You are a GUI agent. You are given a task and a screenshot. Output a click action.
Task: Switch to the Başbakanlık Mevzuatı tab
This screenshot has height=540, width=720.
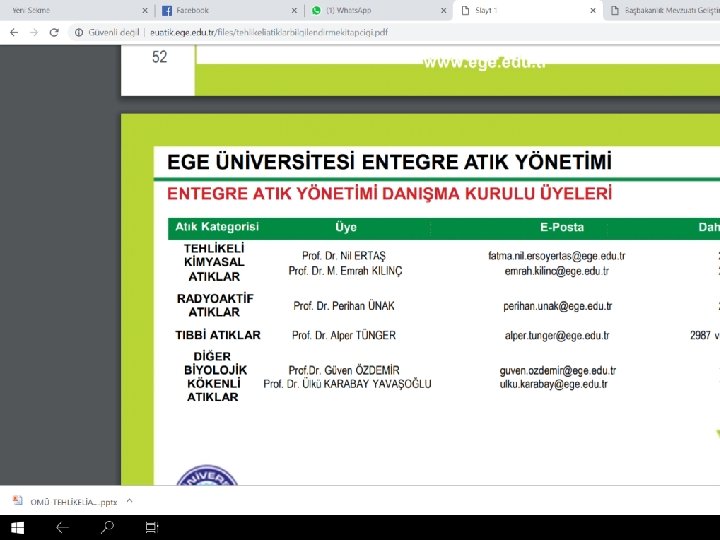(664, 10)
